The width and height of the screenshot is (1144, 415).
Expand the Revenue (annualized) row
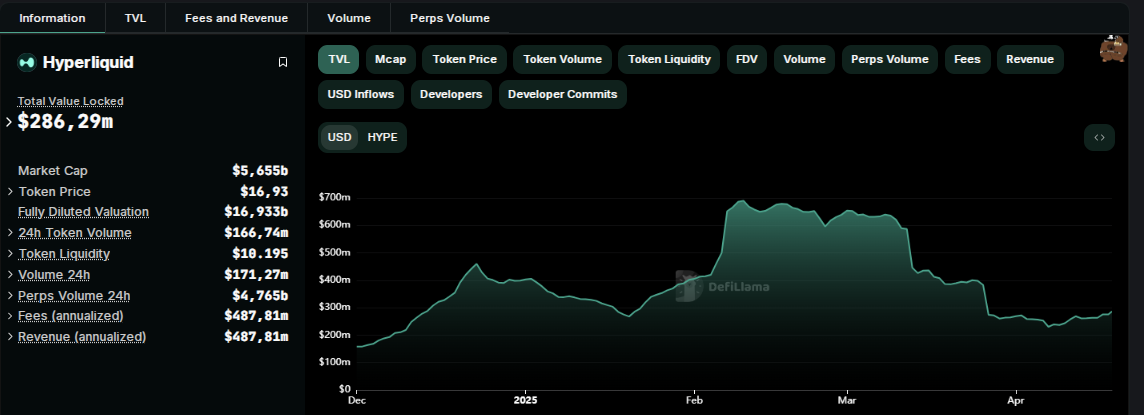(10, 337)
